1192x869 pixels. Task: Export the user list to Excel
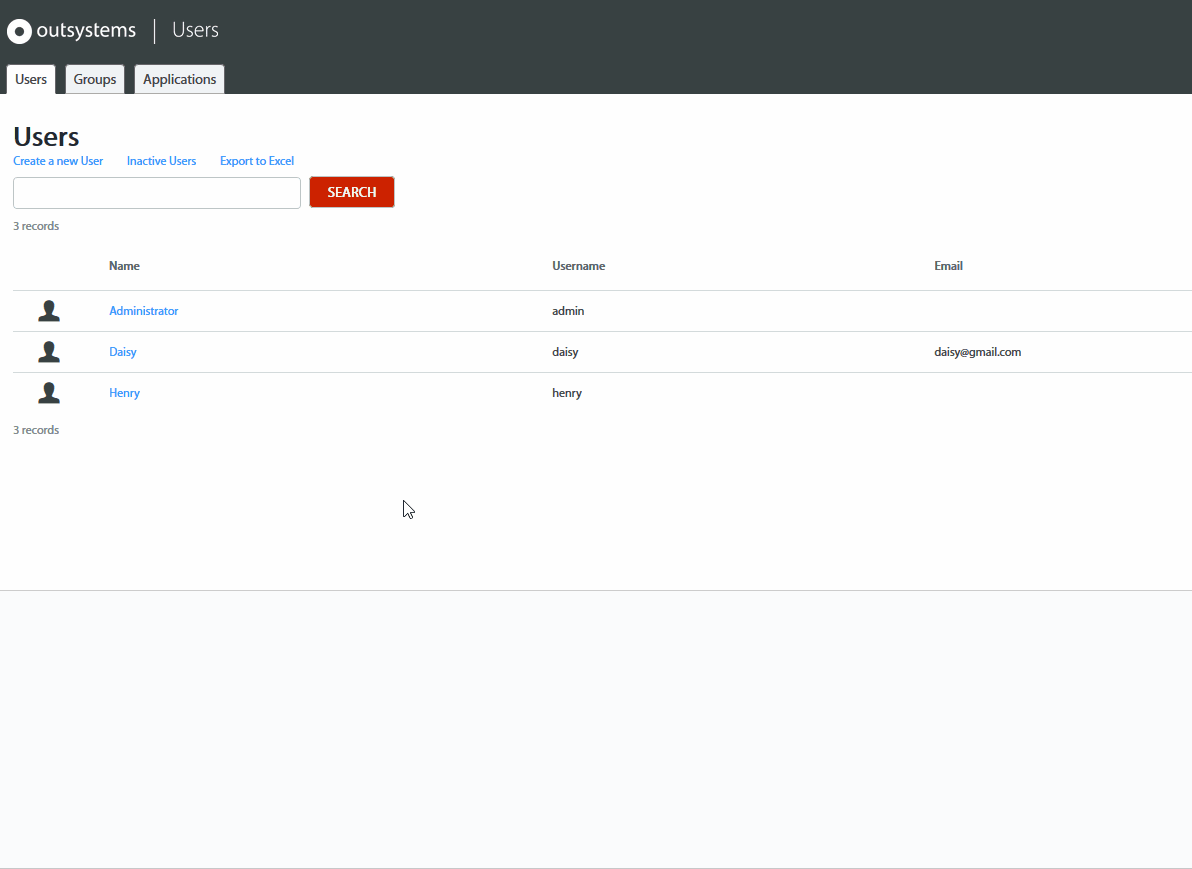[x=256, y=160]
